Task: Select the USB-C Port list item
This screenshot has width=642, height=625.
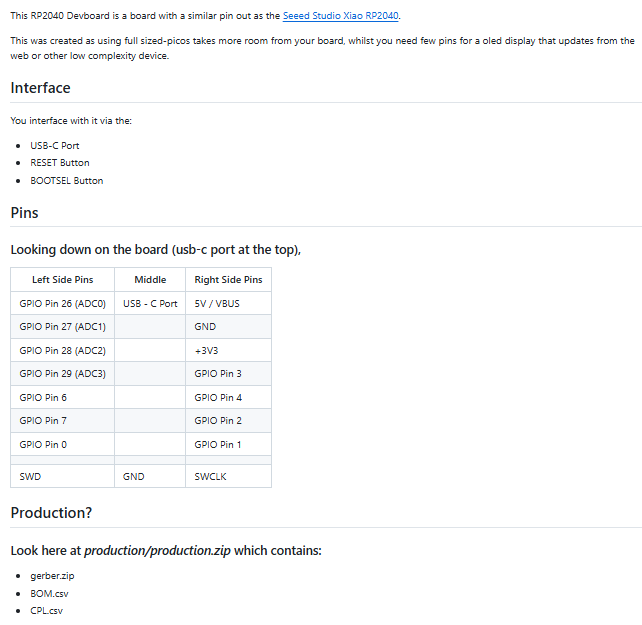Action: 55,145
